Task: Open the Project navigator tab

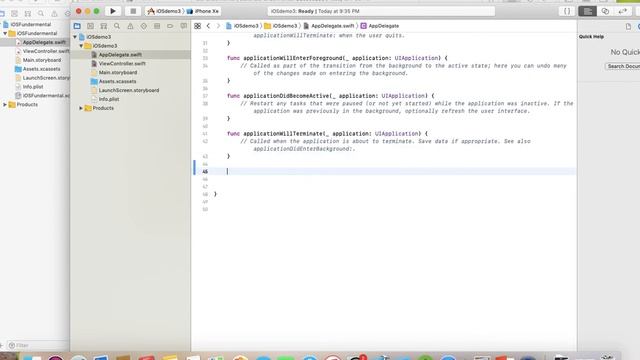Action: click(x=77, y=26)
